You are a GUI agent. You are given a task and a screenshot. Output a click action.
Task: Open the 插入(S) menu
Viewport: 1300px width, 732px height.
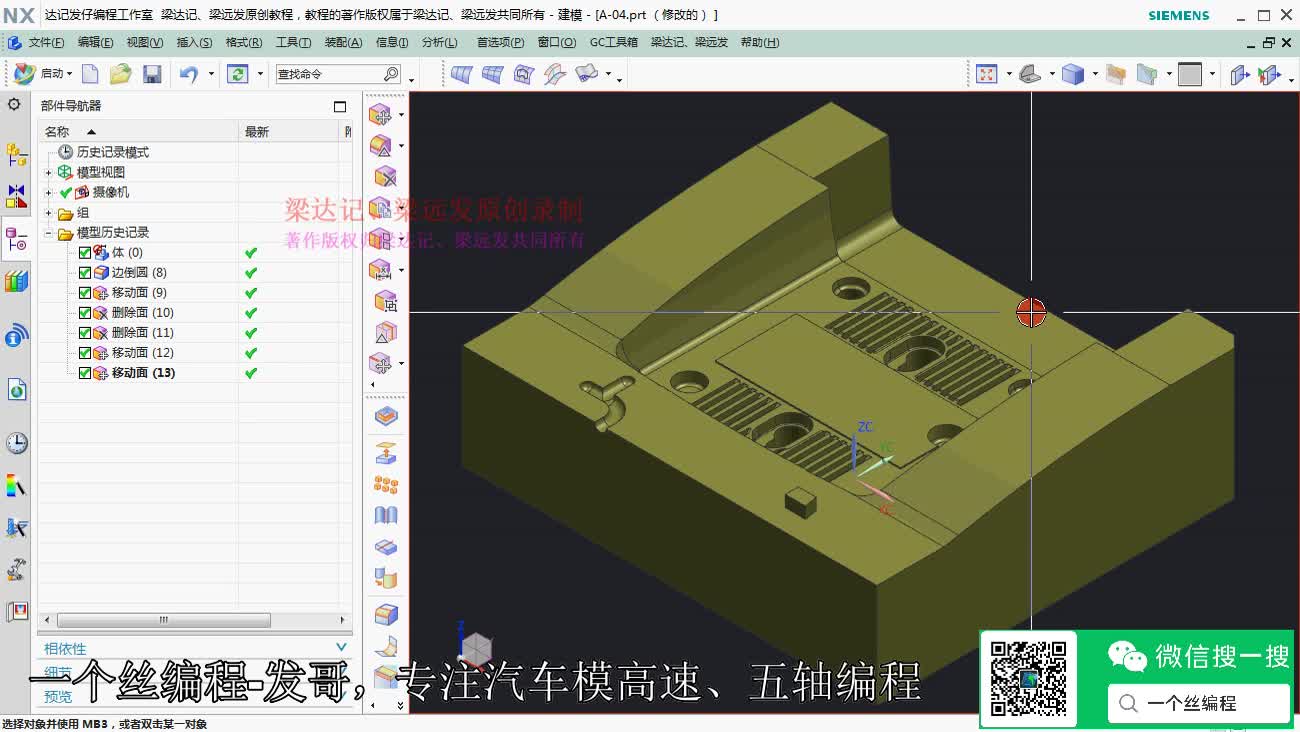pos(194,42)
